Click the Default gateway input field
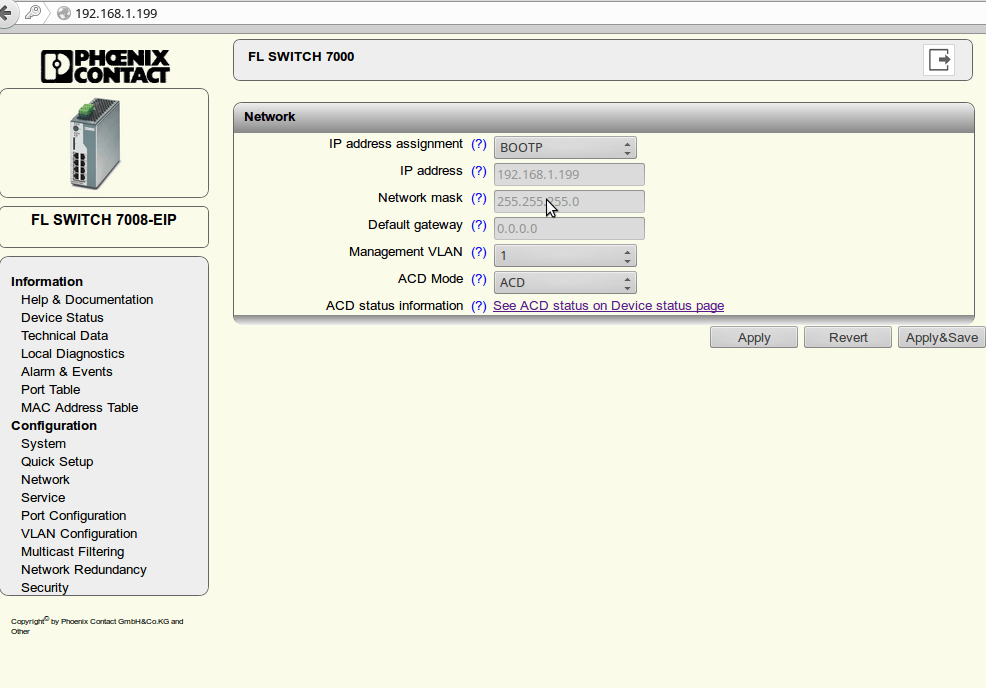 click(569, 228)
